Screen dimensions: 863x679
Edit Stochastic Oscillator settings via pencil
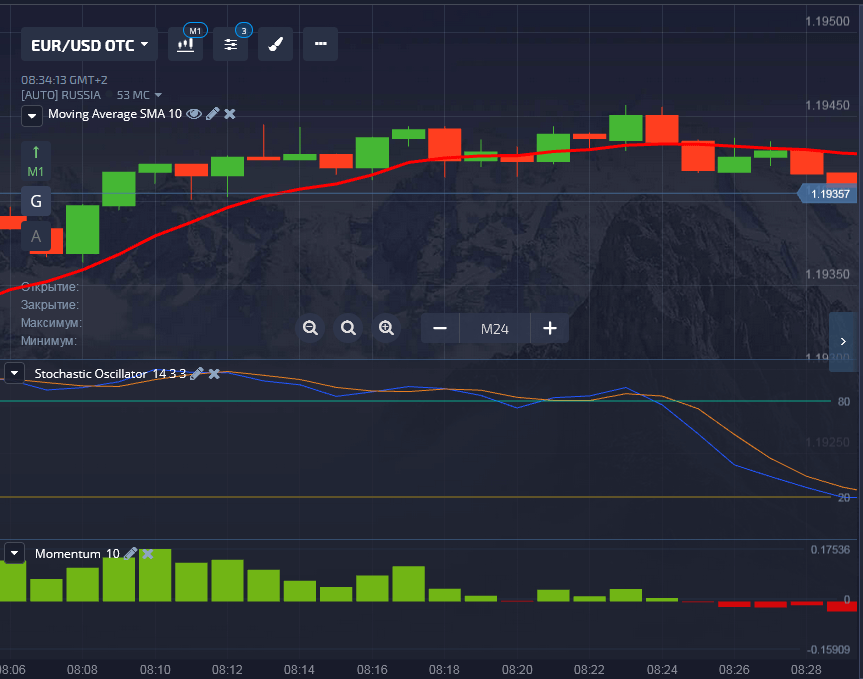[197, 373]
